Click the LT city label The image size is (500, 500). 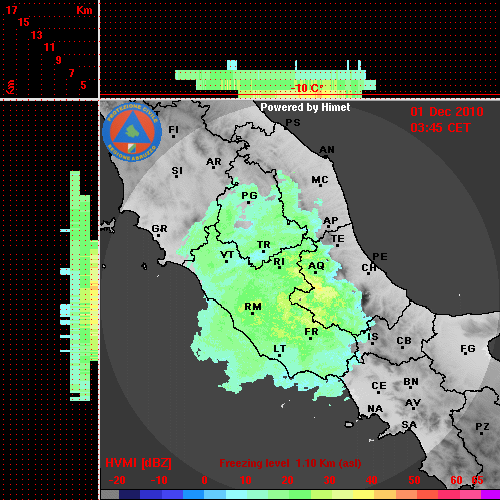(280, 349)
